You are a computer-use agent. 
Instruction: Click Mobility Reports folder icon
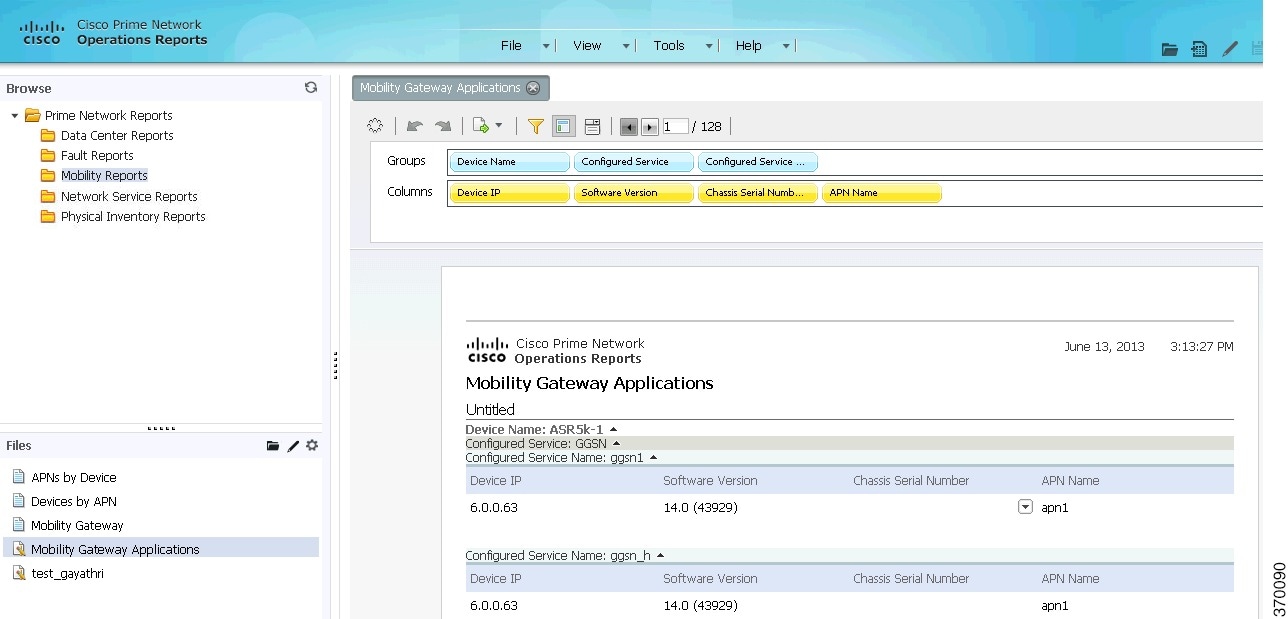pyautogui.click(x=47, y=176)
